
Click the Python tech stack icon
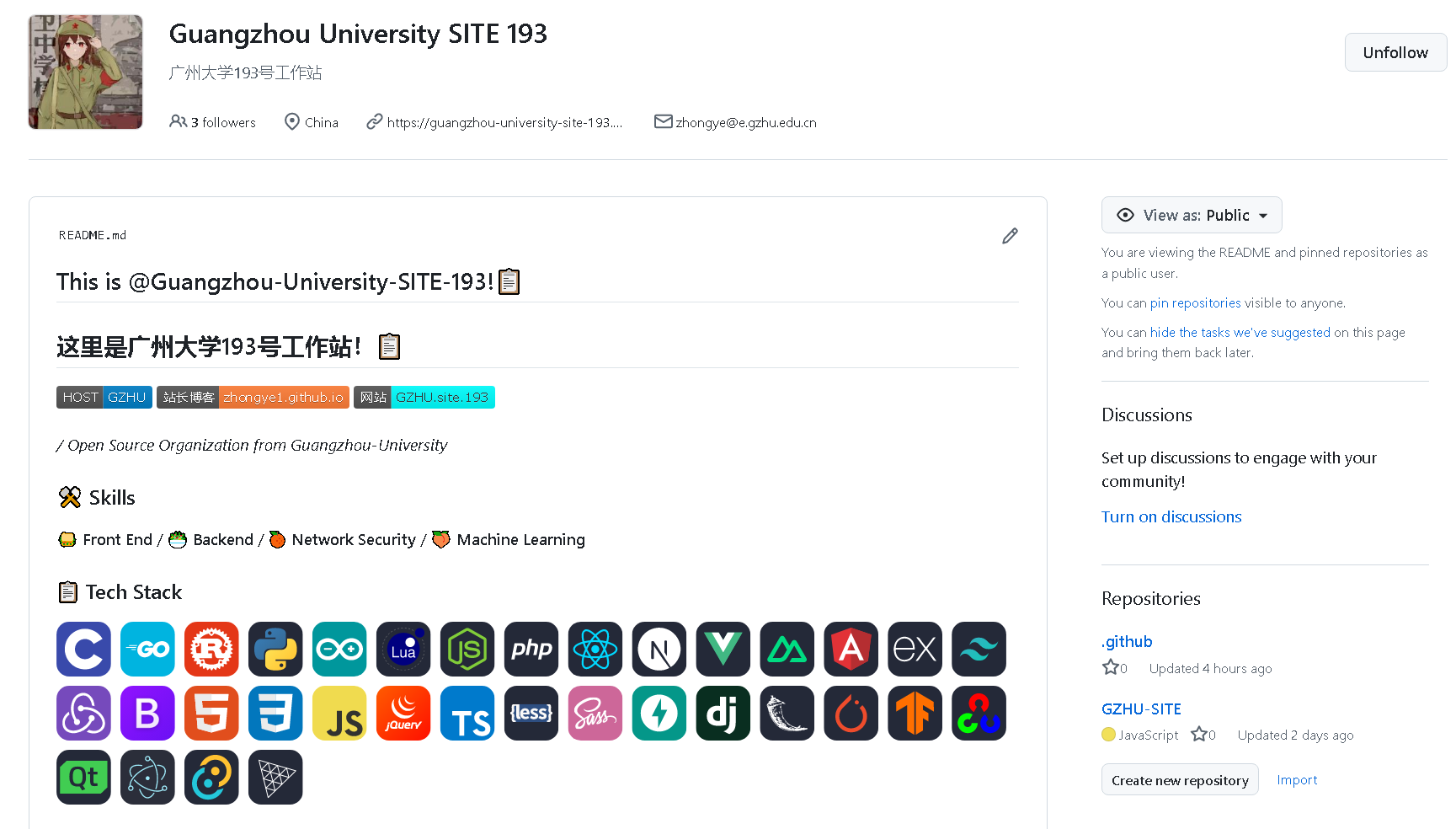pyautogui.click(x=275, y=650)
